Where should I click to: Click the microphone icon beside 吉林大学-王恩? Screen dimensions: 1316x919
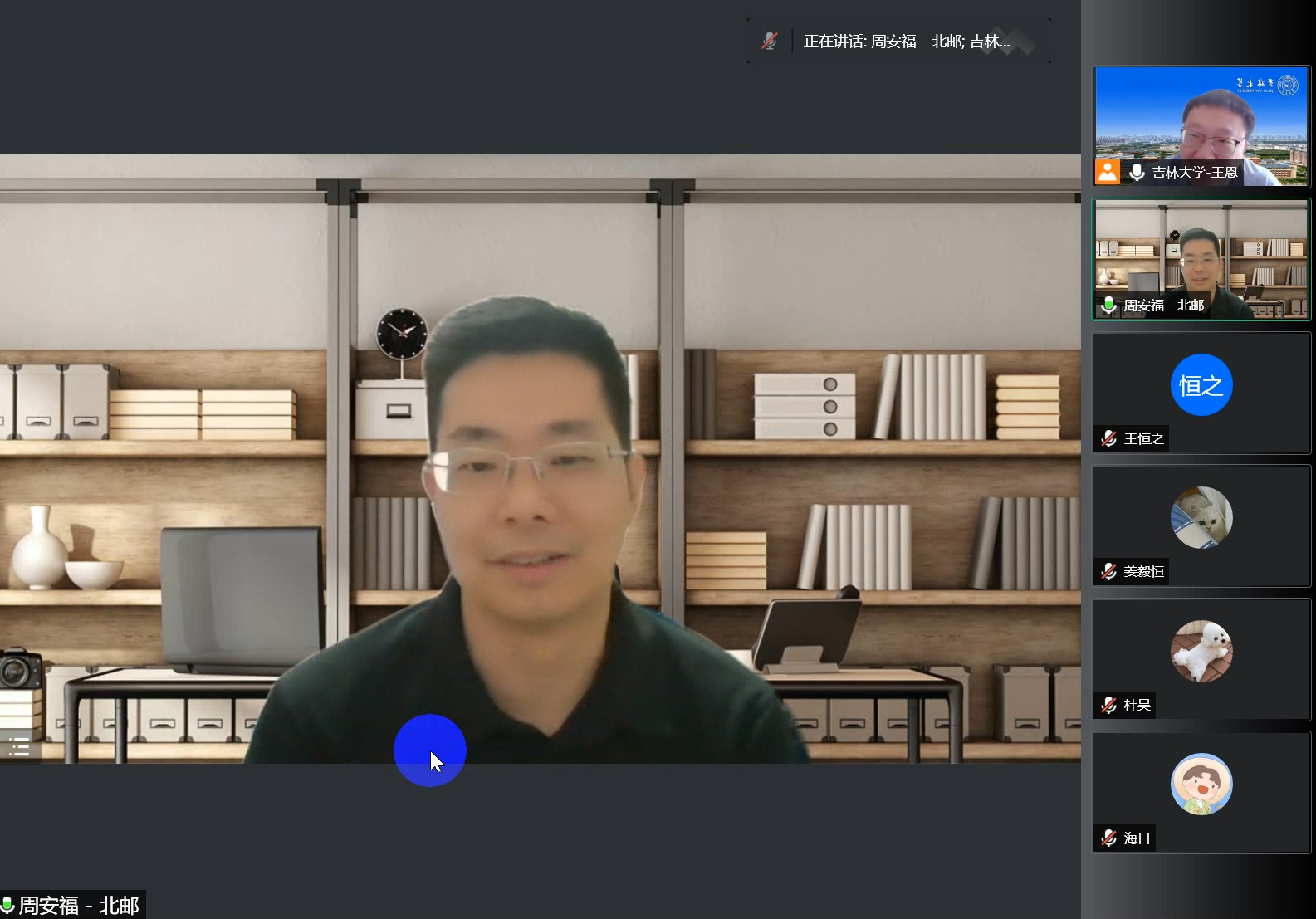1137,172
